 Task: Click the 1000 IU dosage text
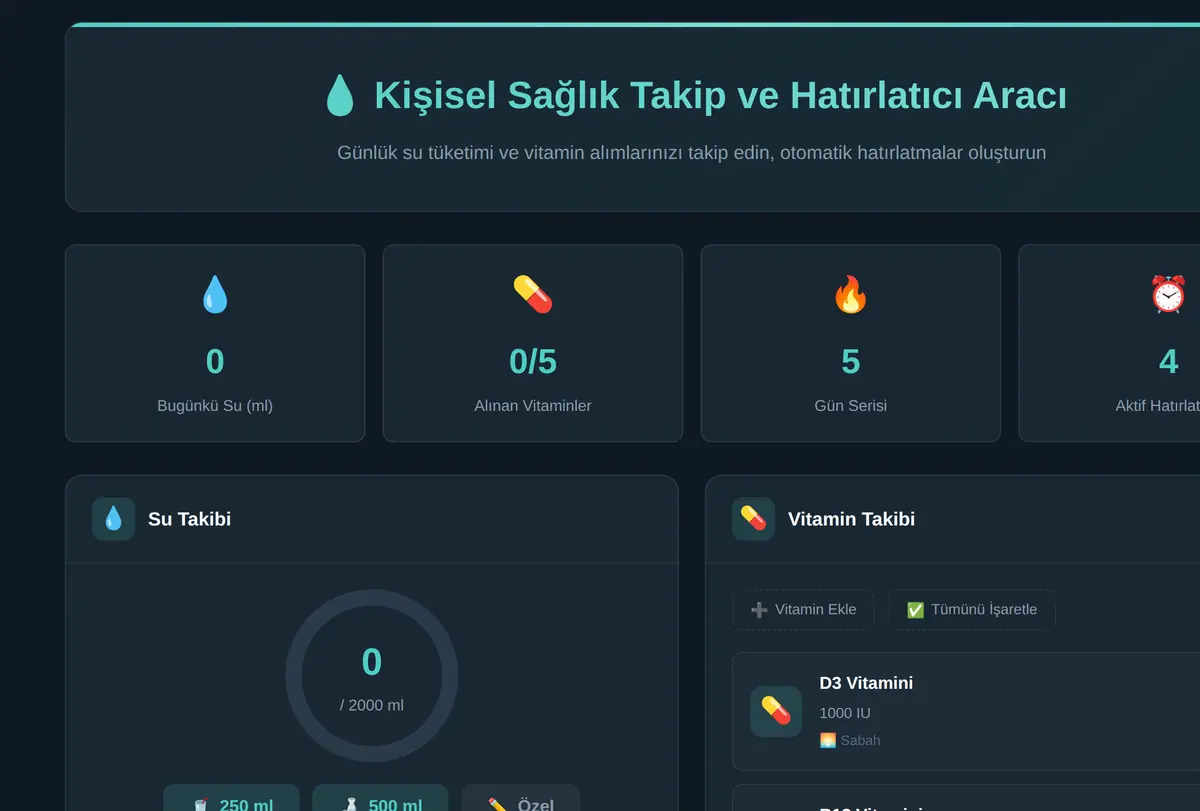coord(845,713)
